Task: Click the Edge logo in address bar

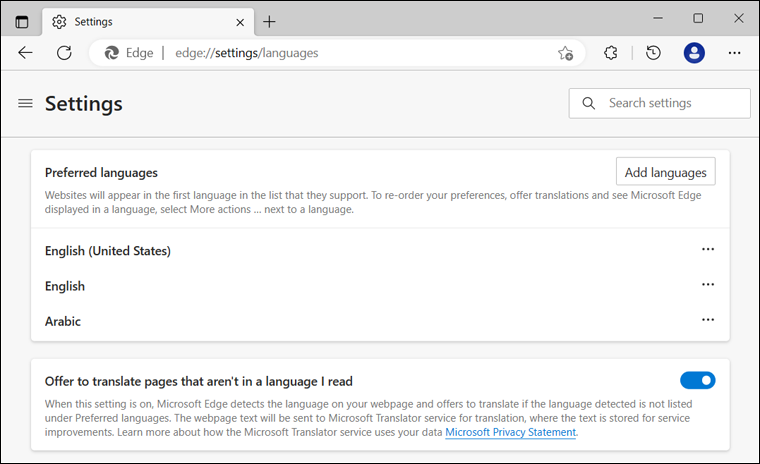Action: pos(112,52)
